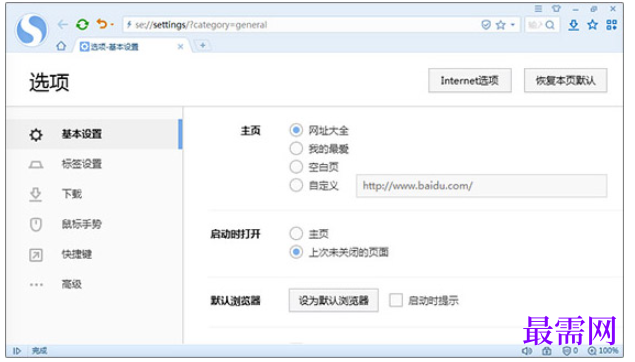Click the custom homepage URL field
This screenshot has width=635, height=362.
[x=482, y=186]
